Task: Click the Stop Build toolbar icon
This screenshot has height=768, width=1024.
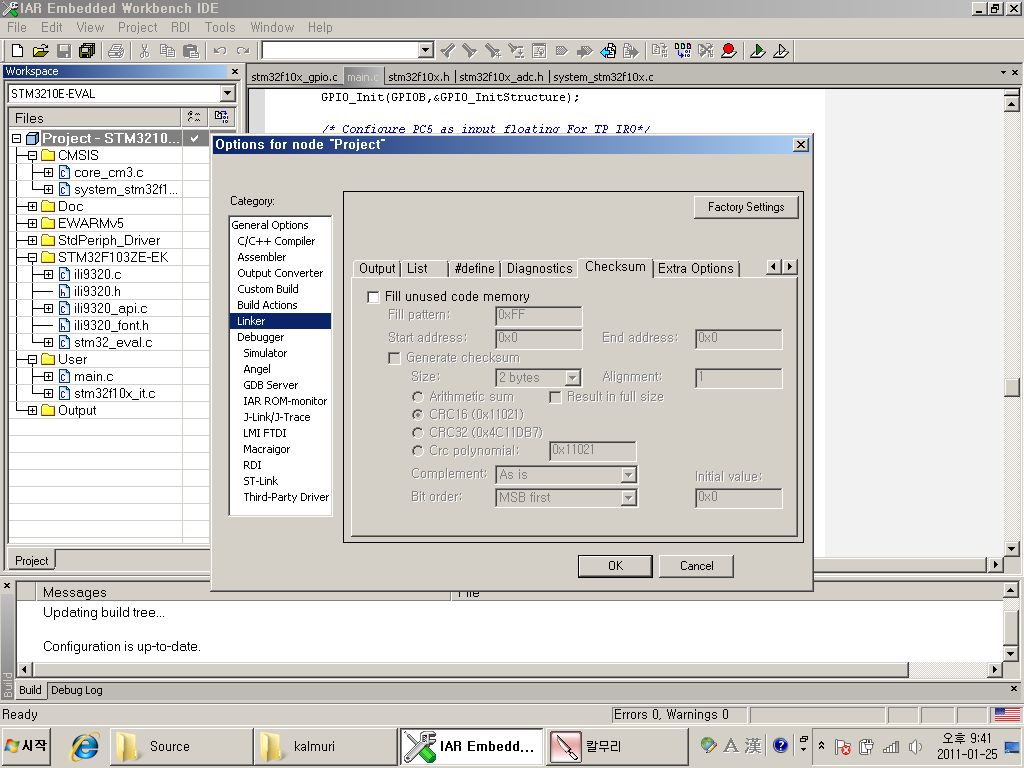Action: 706,50
